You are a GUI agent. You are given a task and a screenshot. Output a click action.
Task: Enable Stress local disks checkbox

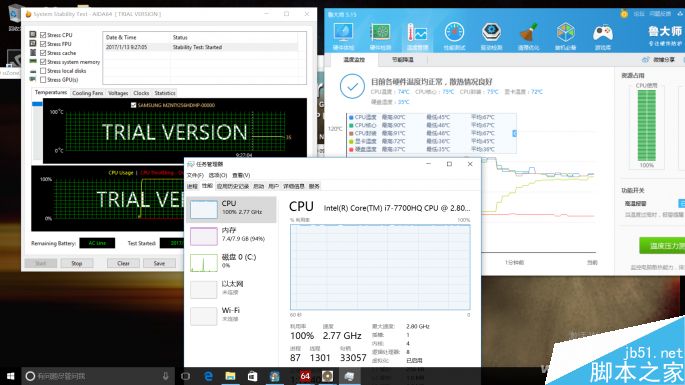(43, 71)
